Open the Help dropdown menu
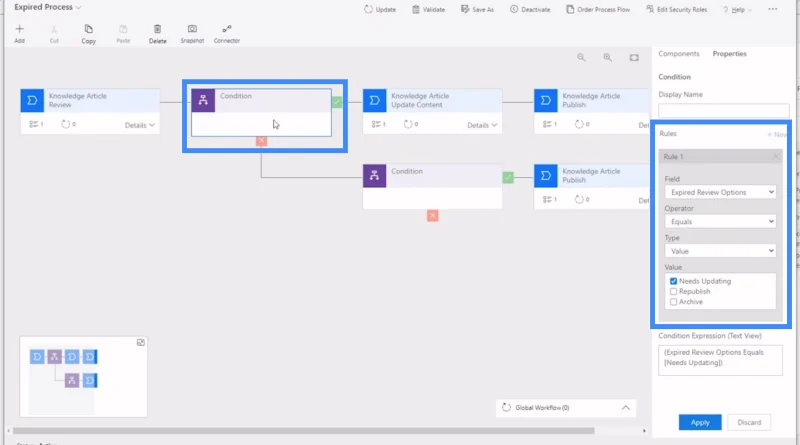 coord(737,9)
